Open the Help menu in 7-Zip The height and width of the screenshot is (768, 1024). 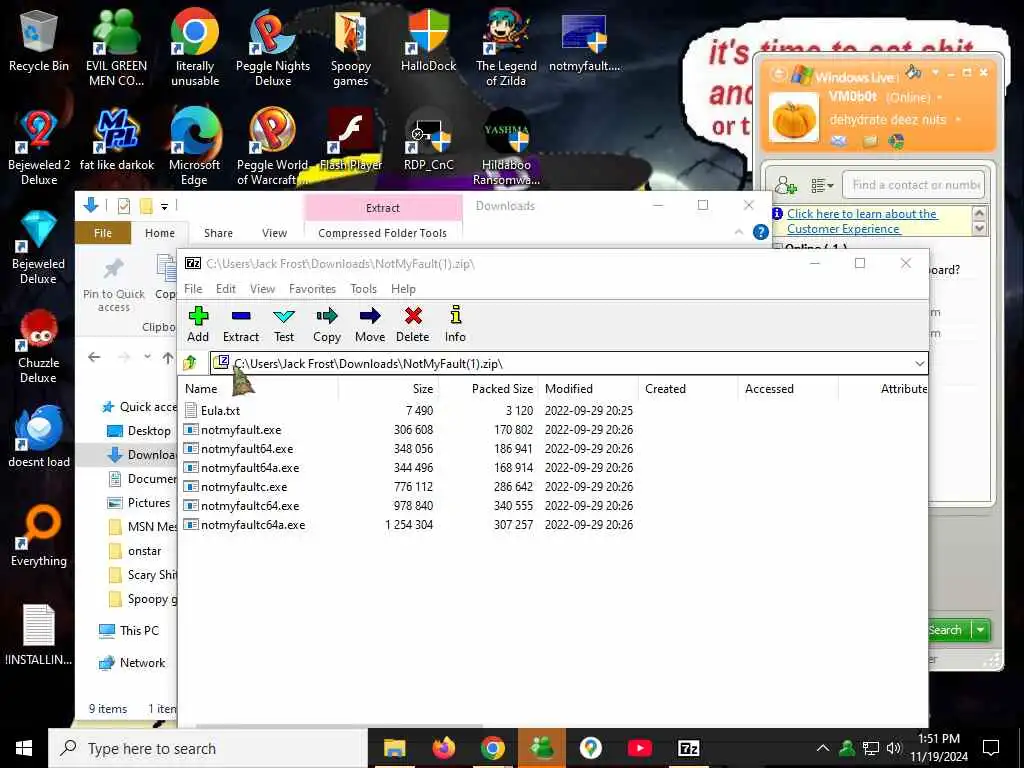403,289
